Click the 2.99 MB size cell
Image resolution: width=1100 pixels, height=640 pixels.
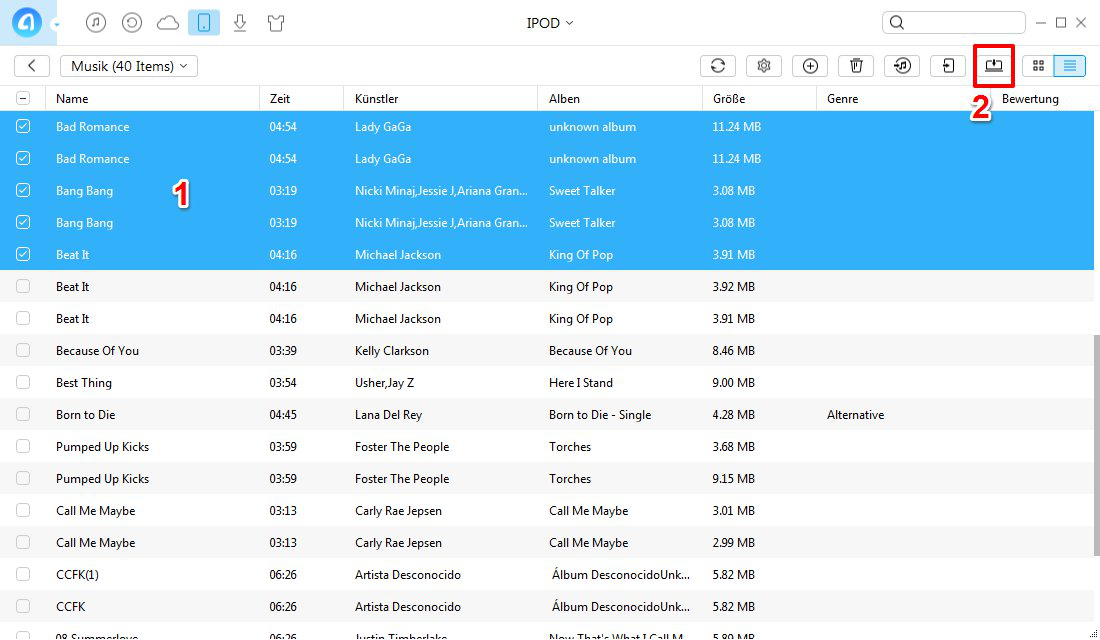734,542
